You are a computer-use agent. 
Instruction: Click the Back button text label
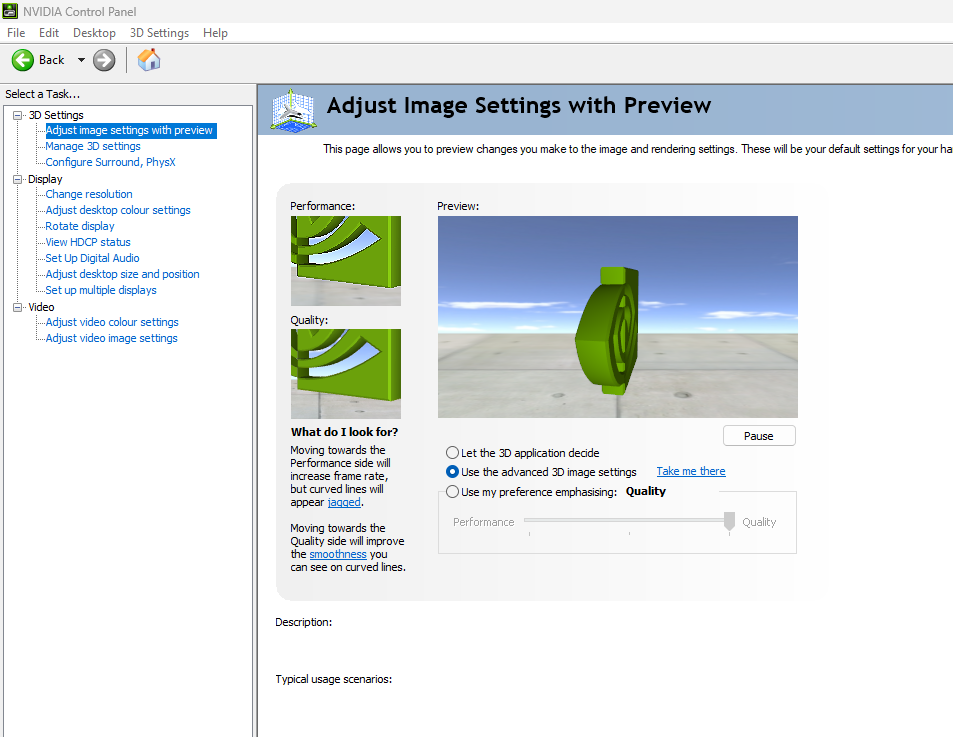click(x=52, y=60)
